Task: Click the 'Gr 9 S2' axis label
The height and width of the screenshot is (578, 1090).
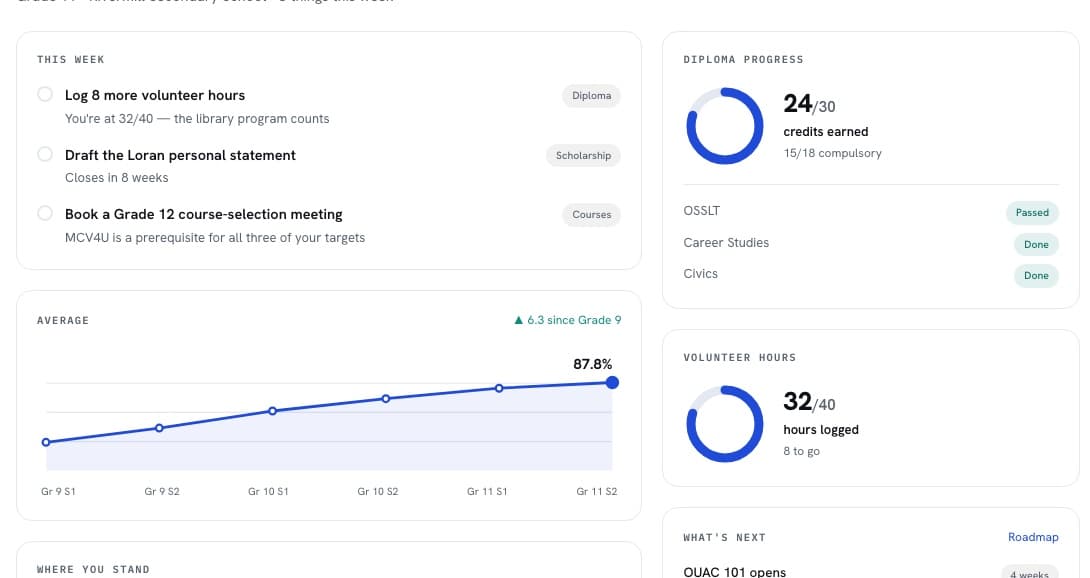Action: 162,491
